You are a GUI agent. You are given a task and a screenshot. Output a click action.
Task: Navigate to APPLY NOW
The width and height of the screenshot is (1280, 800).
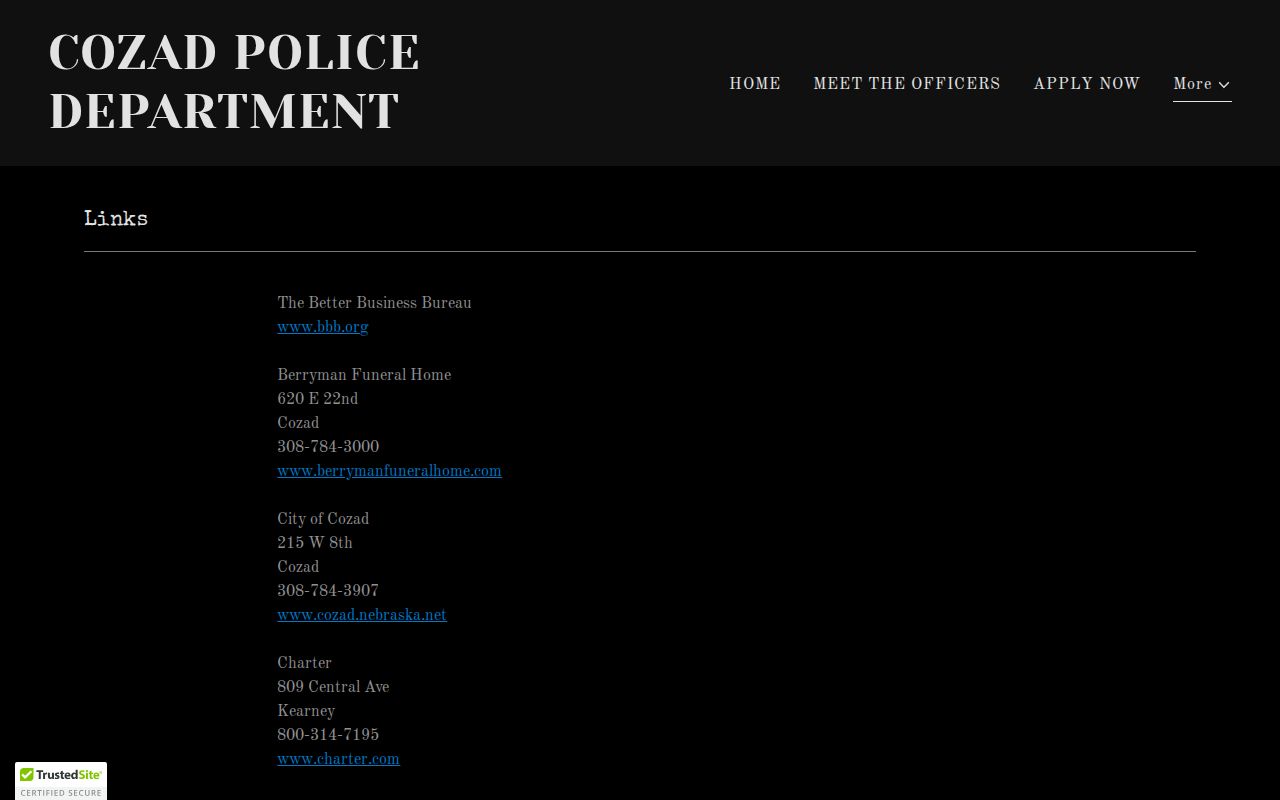1087,84
